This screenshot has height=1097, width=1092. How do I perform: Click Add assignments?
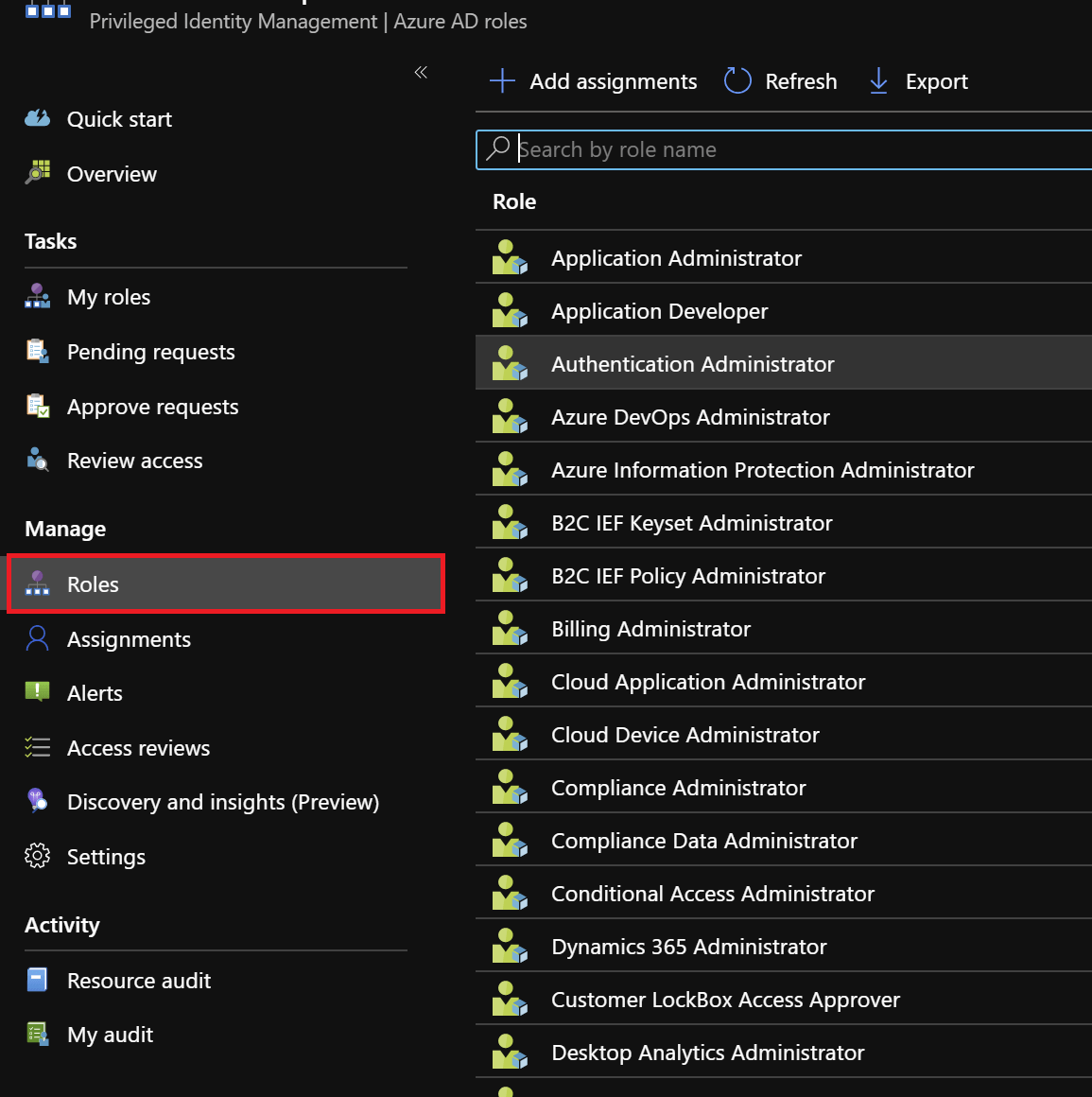(x=593, y=81)
